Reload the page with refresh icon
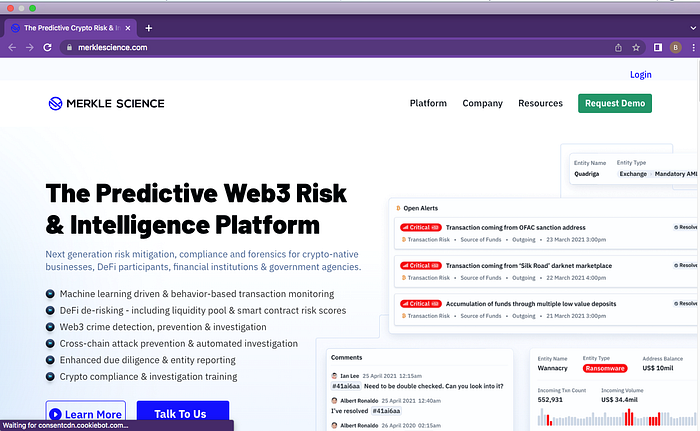Viewport: 700px width, 431px height. (47, 47)
